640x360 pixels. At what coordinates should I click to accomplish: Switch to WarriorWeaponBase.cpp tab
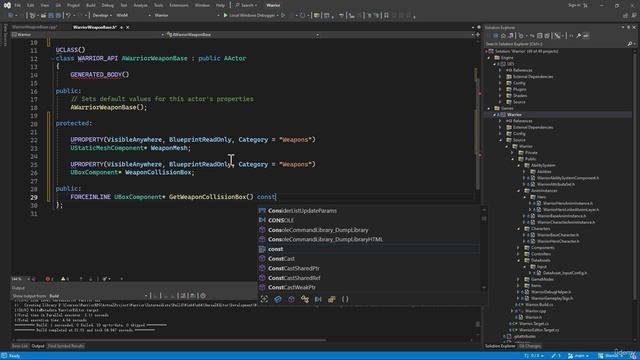[x=35, y=27]
